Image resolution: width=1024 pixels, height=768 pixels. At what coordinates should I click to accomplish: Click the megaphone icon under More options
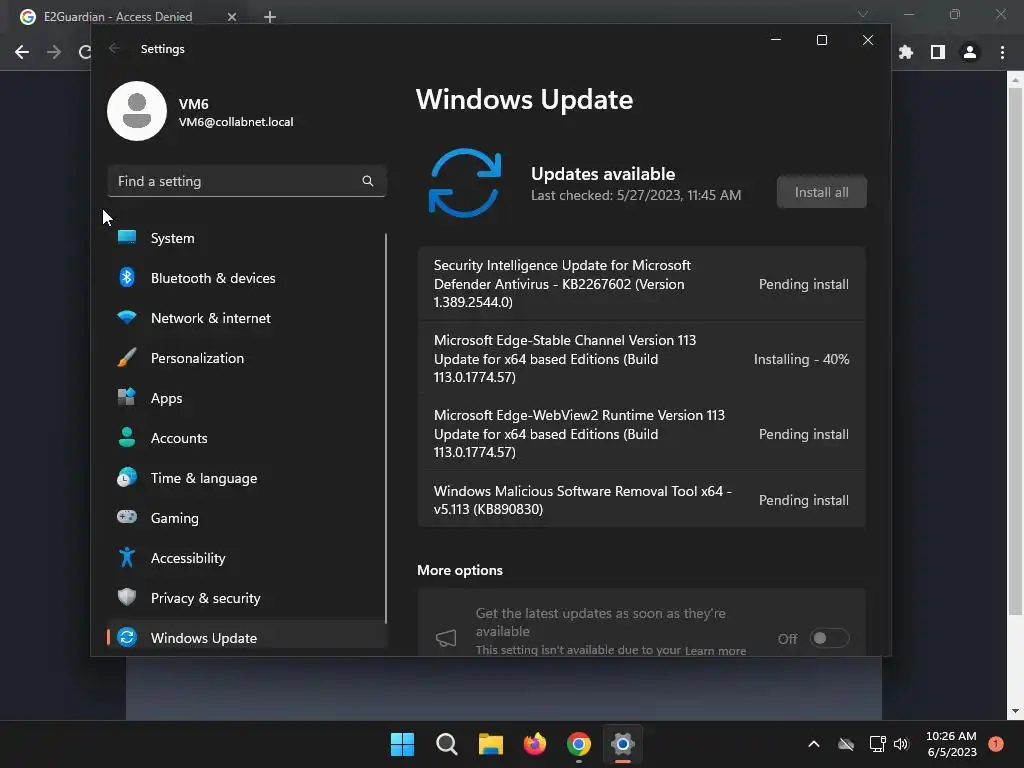[446, 638]
